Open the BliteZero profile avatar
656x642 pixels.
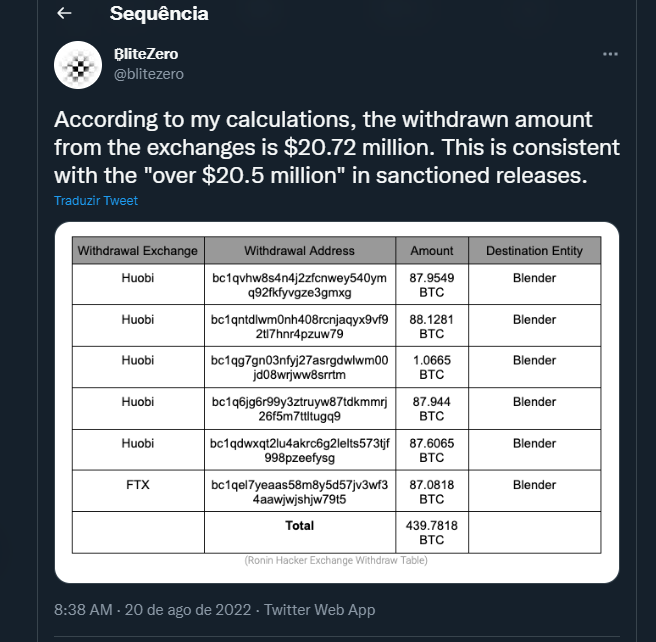pos(78,65)
